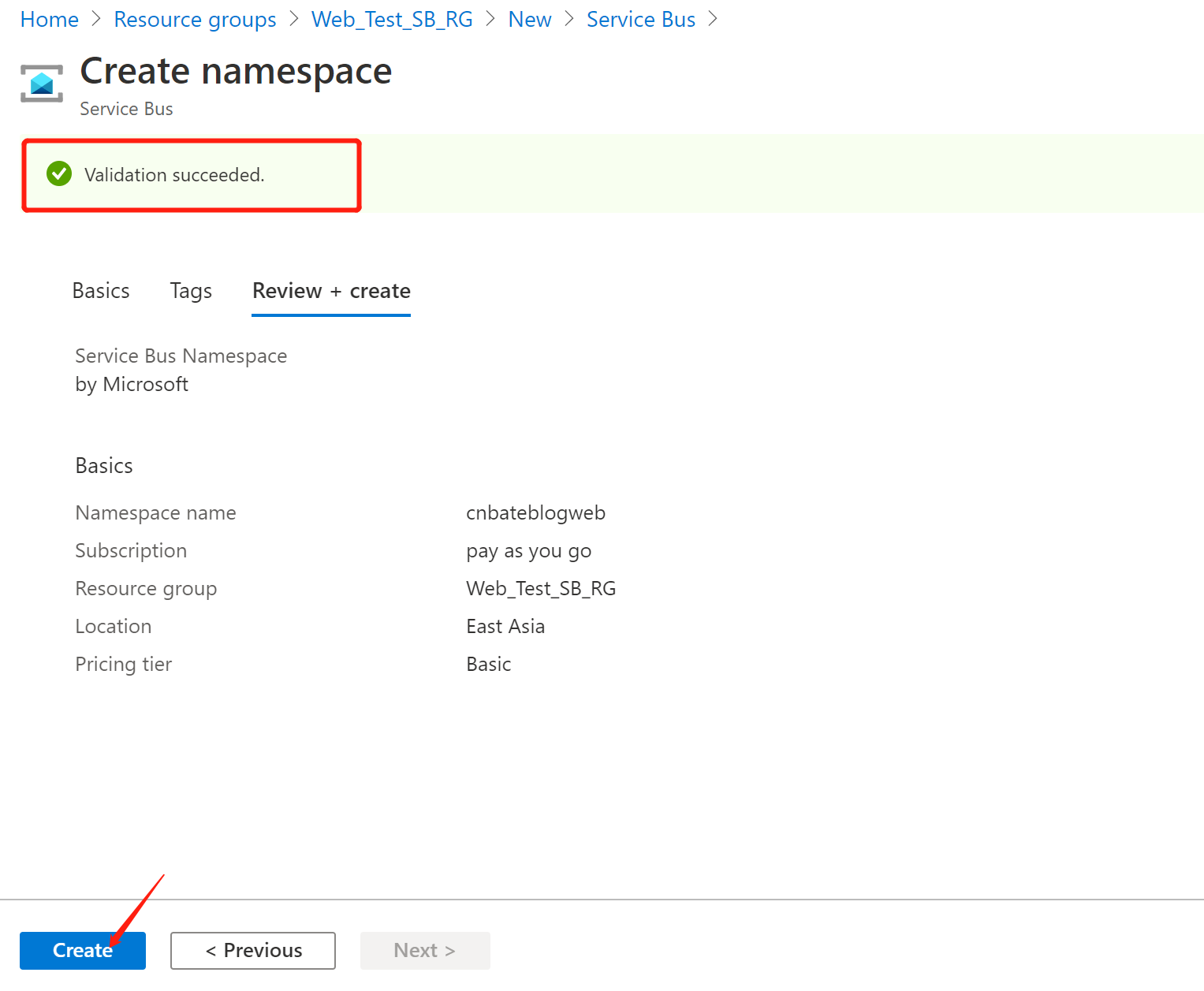Click the New breadcrumb link
Screen dimensions: 1204x991
click(530, 20)
